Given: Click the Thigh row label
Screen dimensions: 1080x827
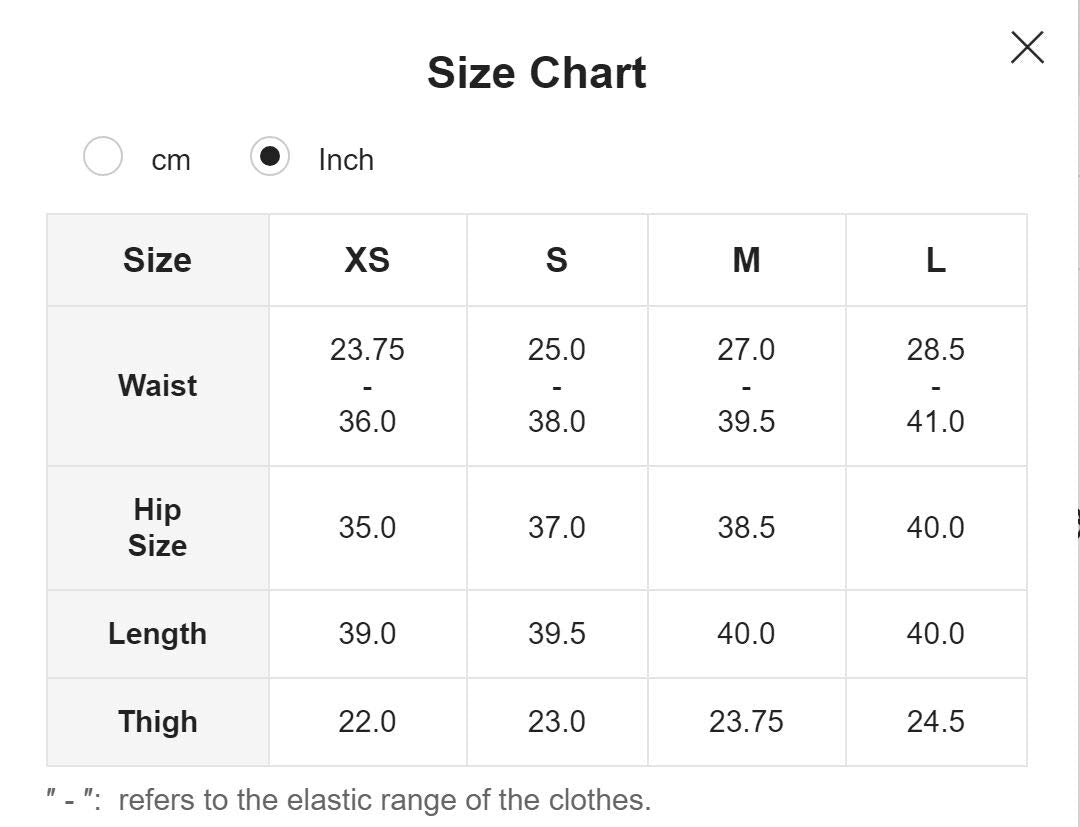Looking at the screenshot, I should click(x=158, y=722).
